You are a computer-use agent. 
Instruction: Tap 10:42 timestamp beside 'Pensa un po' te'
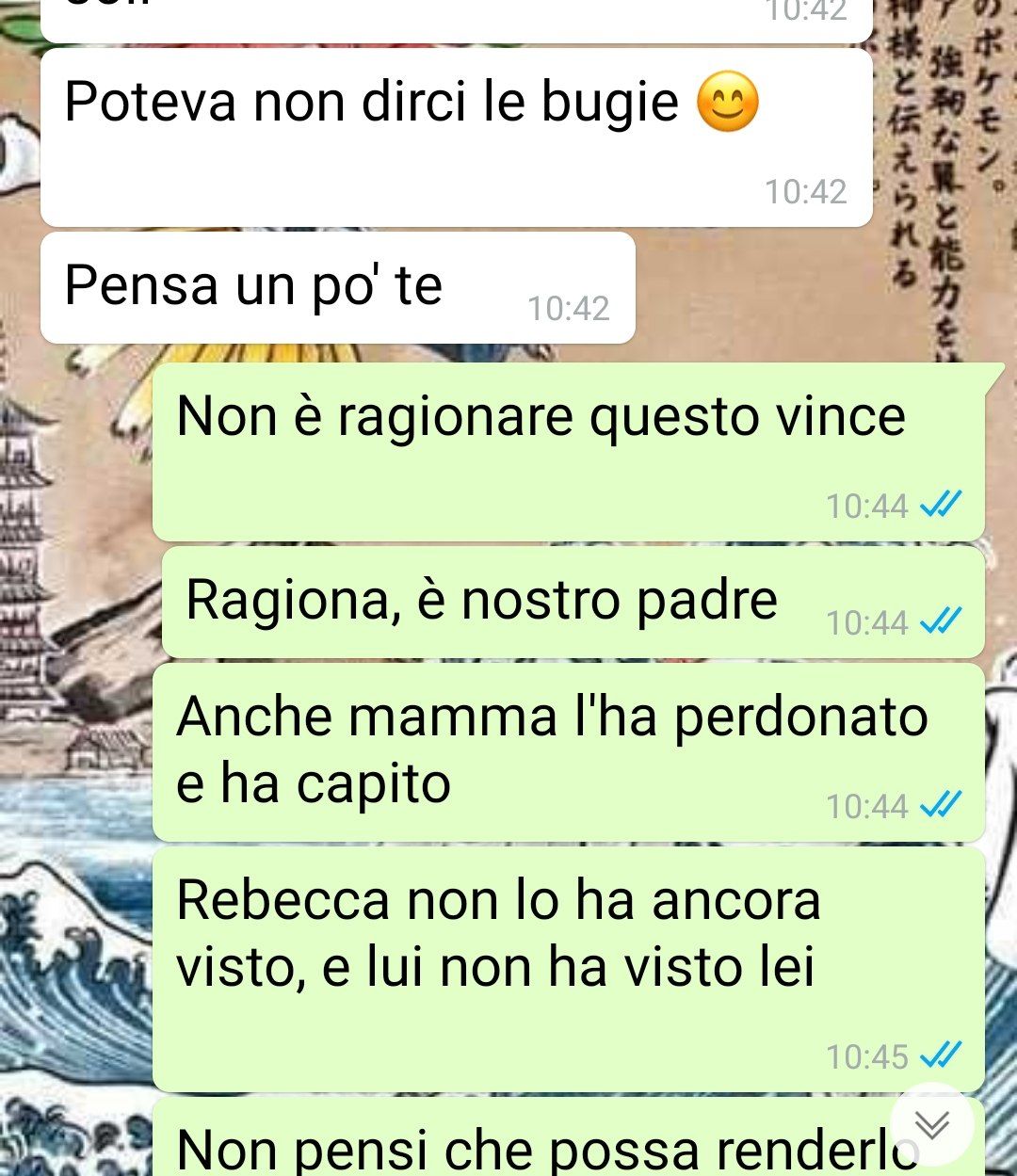[569, 309]
